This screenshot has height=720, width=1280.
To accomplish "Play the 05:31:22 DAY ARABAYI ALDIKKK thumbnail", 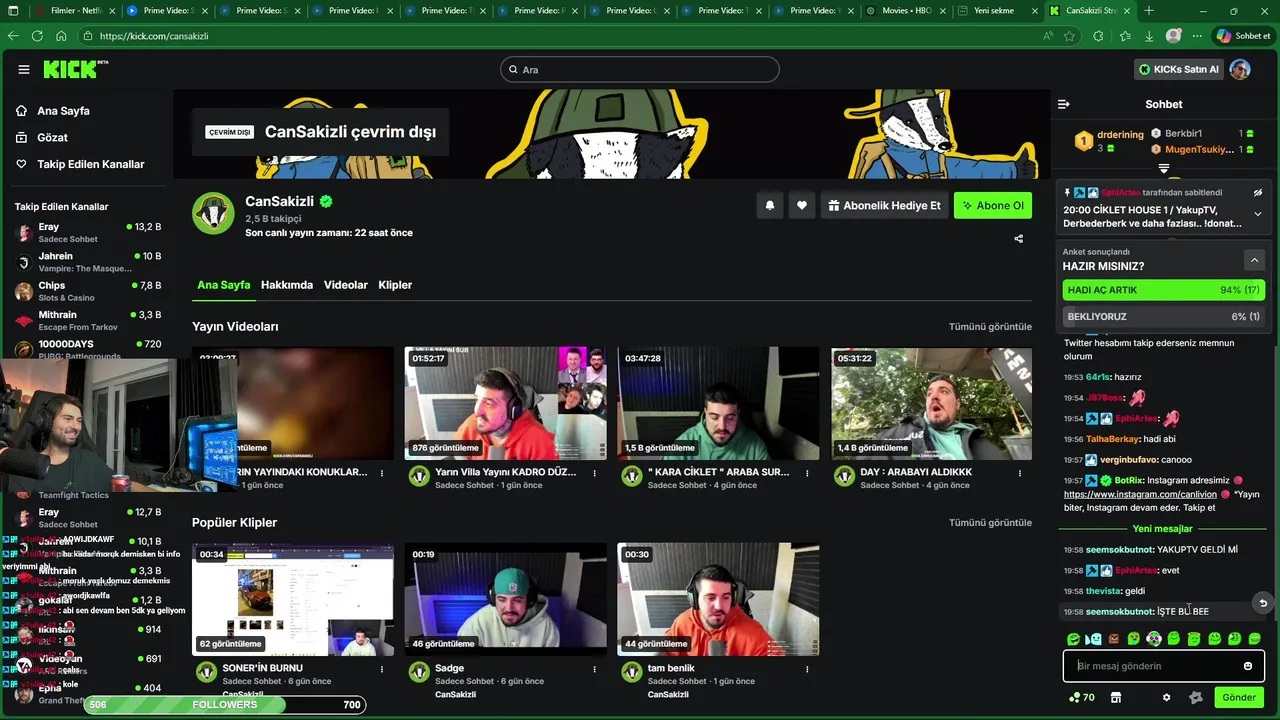I will point(931,403).
